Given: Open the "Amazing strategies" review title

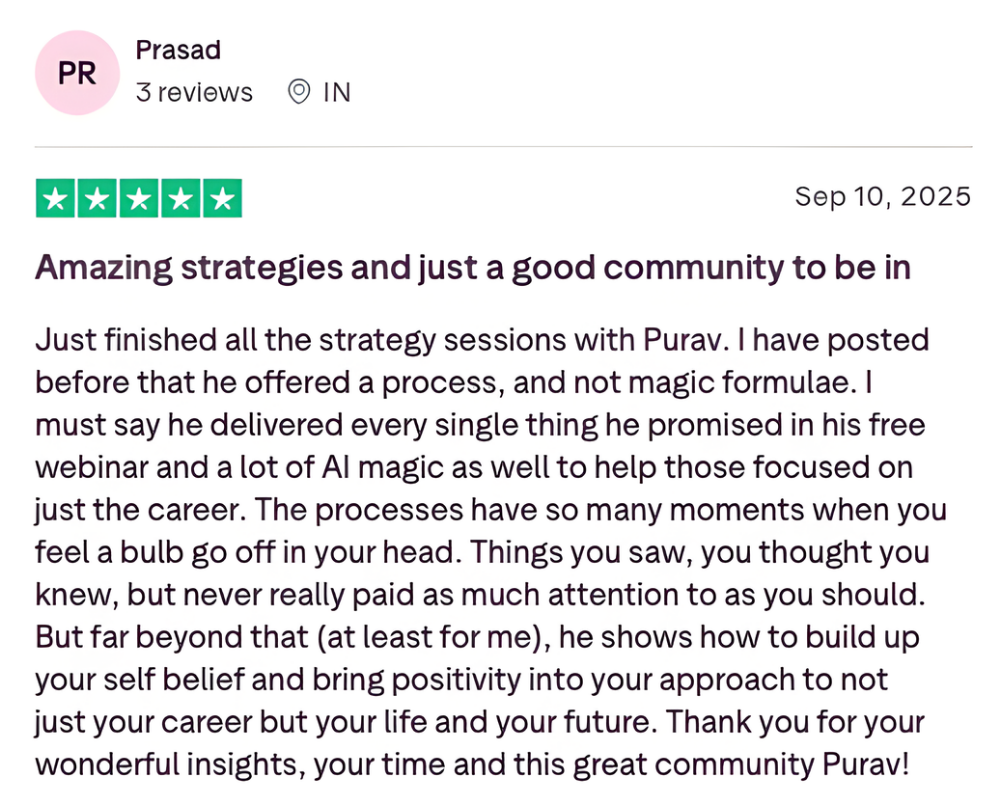Looking at the screenshot, I should (472, 268).
